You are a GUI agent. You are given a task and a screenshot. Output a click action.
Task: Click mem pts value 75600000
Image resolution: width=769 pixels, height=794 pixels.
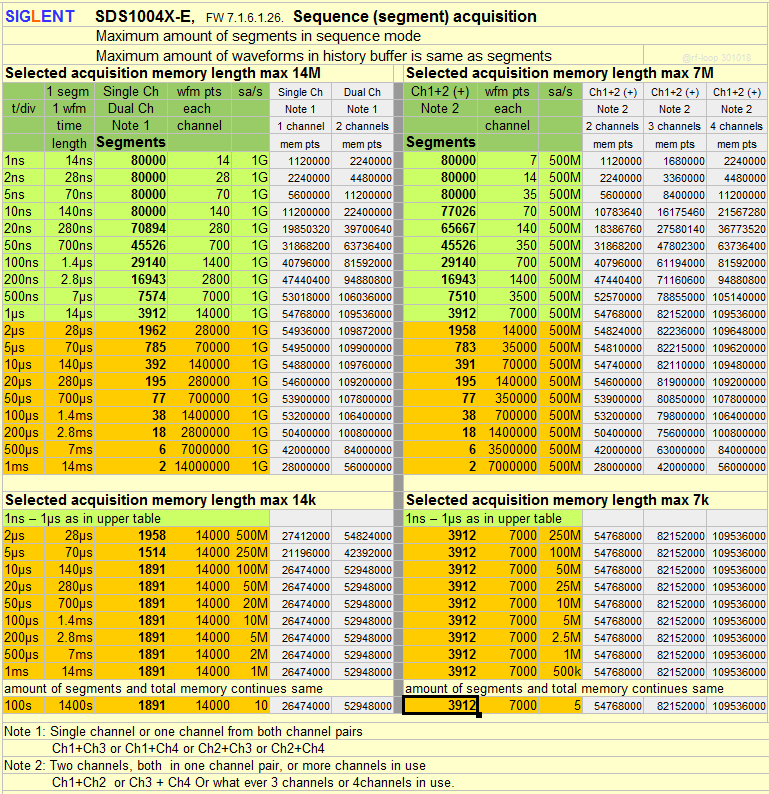(x=675, y=433)
